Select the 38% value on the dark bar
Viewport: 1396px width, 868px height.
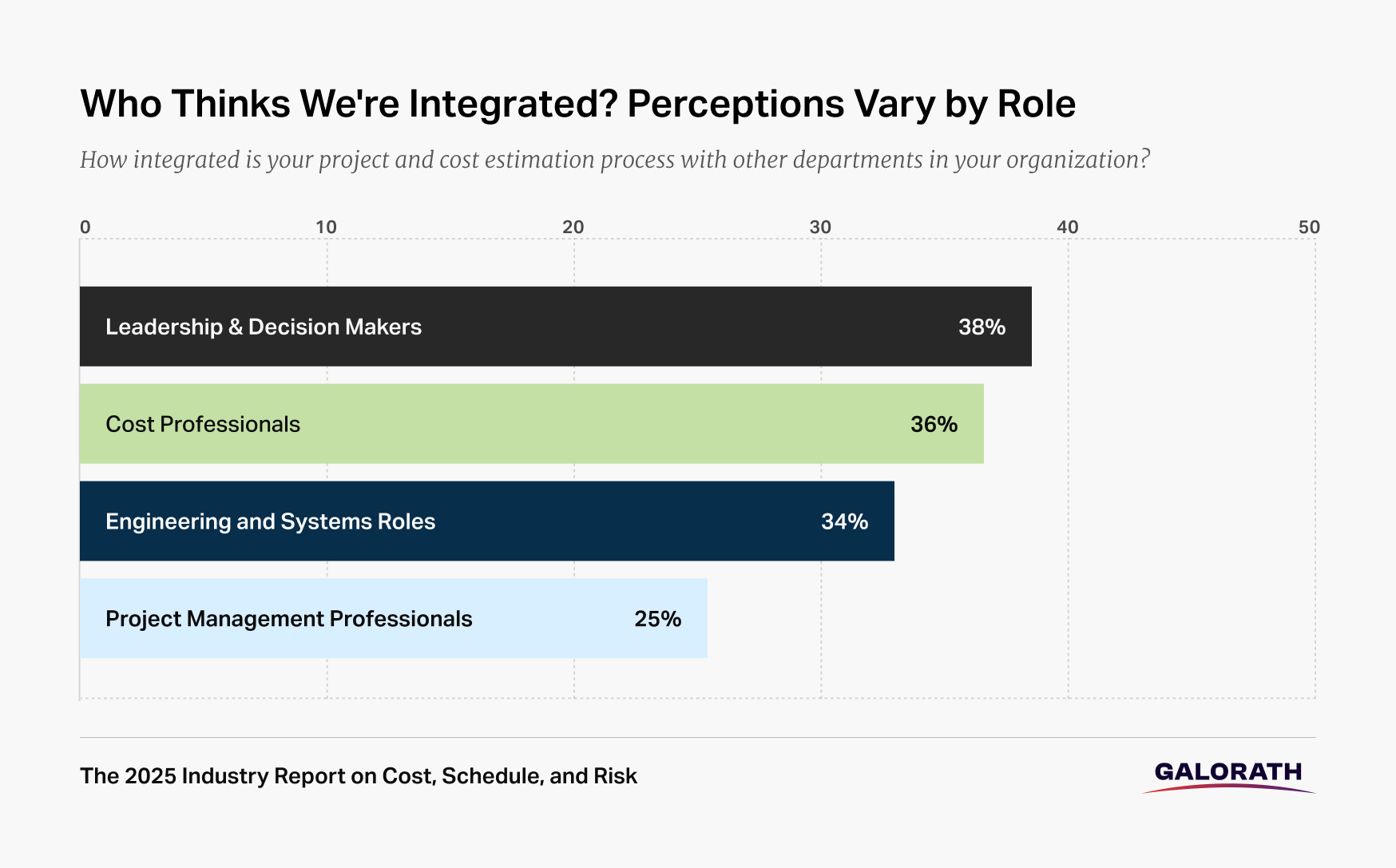[982, 327]
